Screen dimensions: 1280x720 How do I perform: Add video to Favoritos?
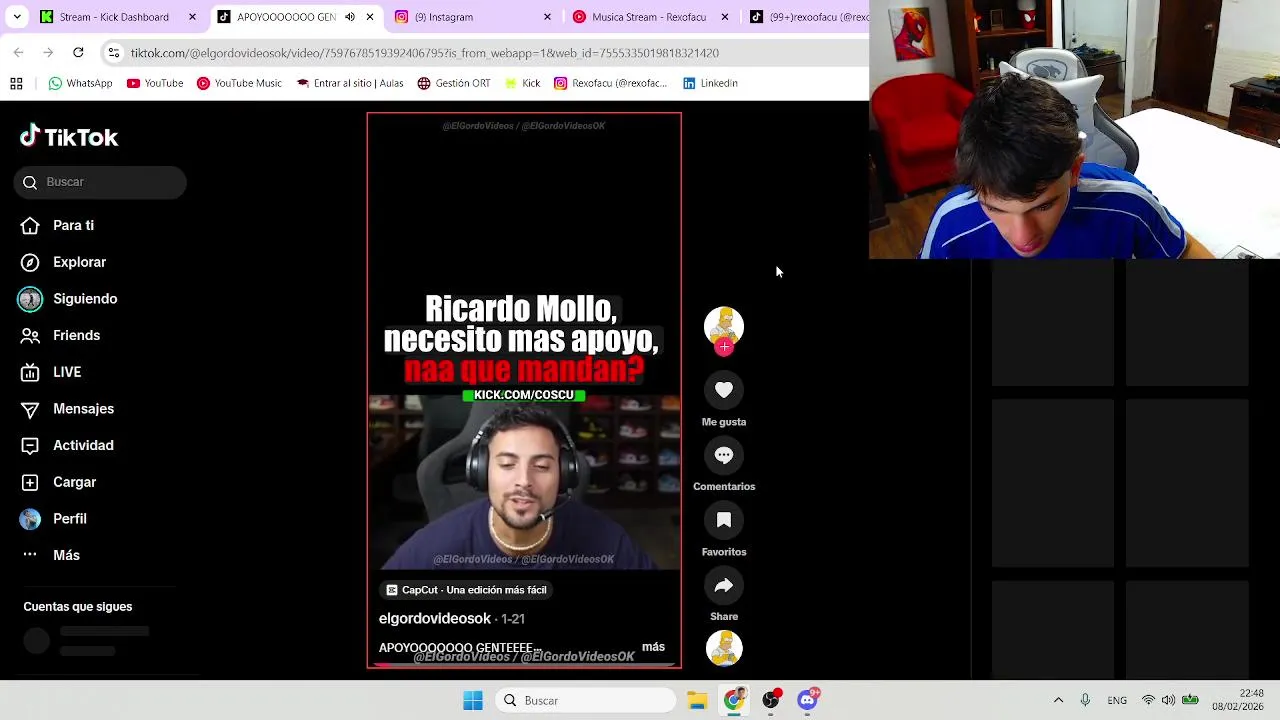pyautogui.click(x=724, y=520)
